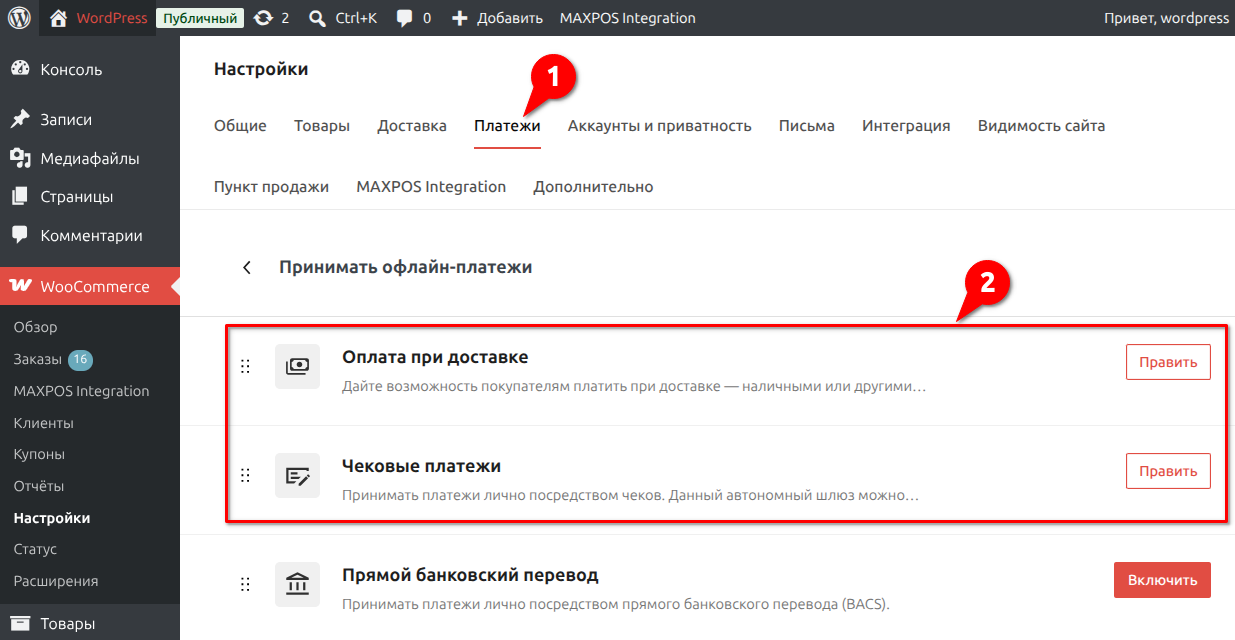This screenshot has height=640, width=1235.
Task: Open the Аккаунты и приватность tab
Action: (660, 125)
